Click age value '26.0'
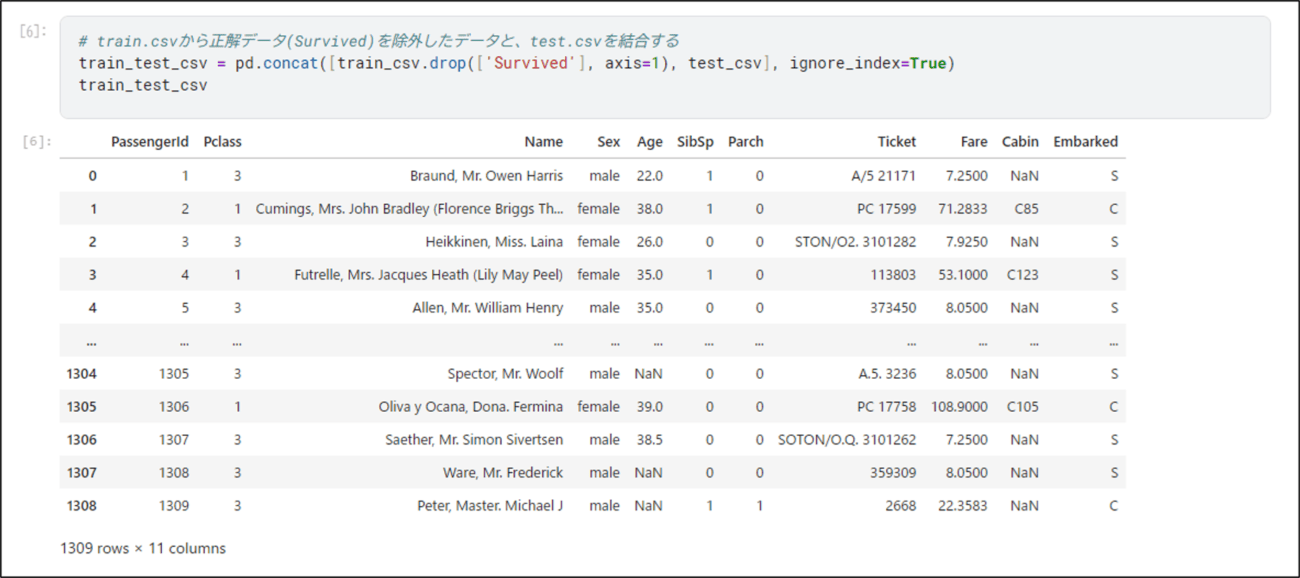The image size is (1300, 578). (650, 242)
